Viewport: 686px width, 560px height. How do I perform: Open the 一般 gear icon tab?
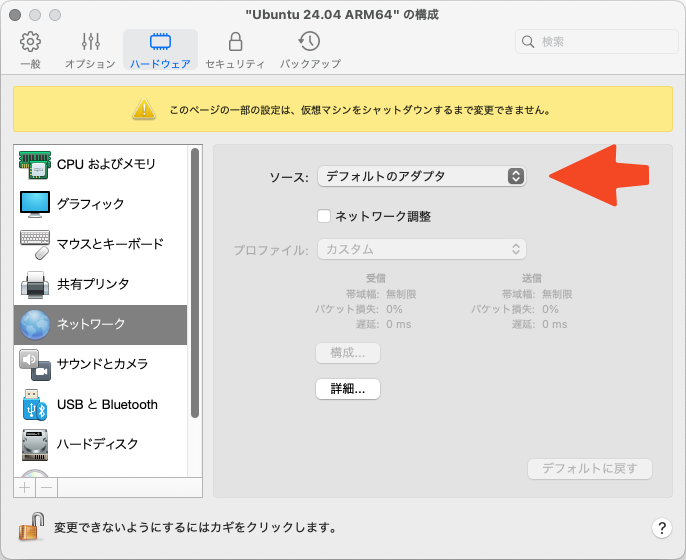pos(30,50)
